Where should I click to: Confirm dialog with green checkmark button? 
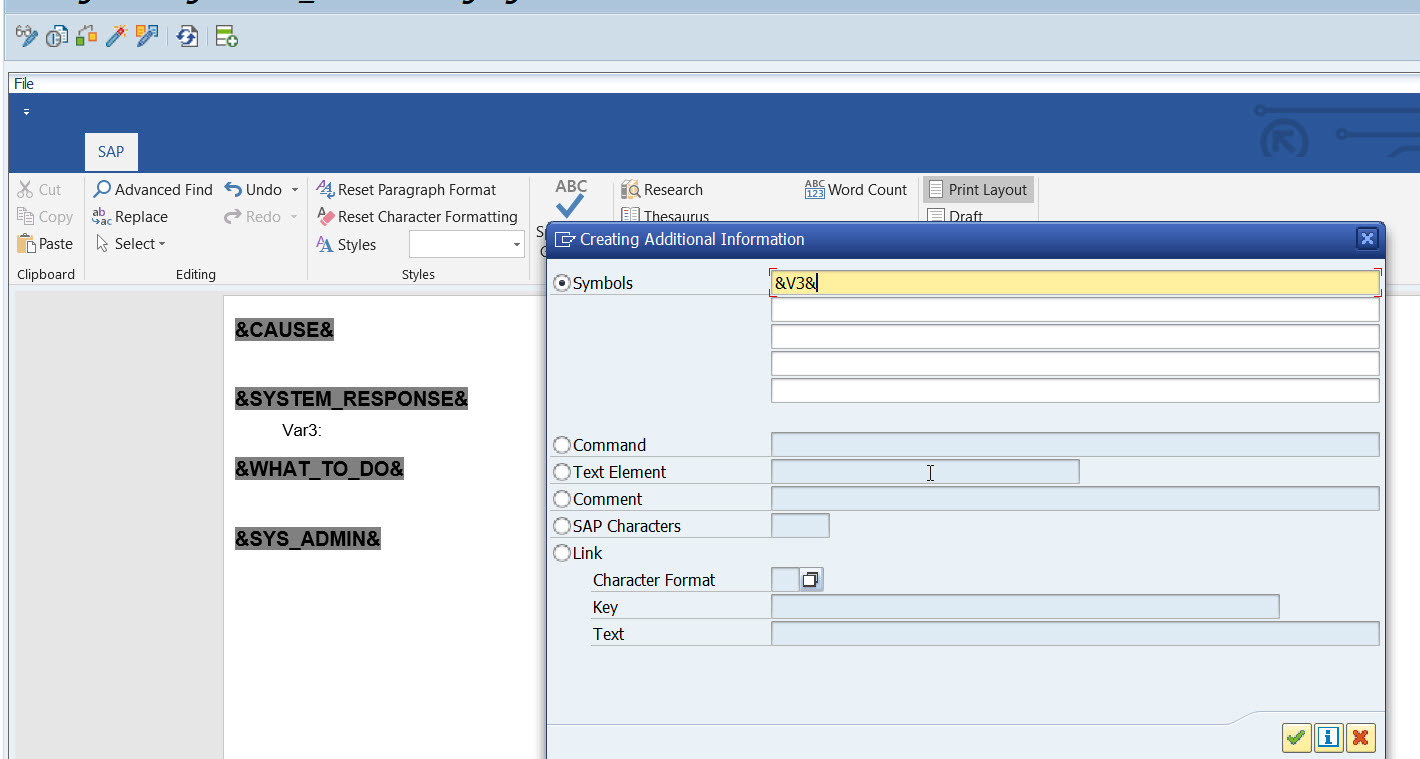click(x=1296, y=738)
